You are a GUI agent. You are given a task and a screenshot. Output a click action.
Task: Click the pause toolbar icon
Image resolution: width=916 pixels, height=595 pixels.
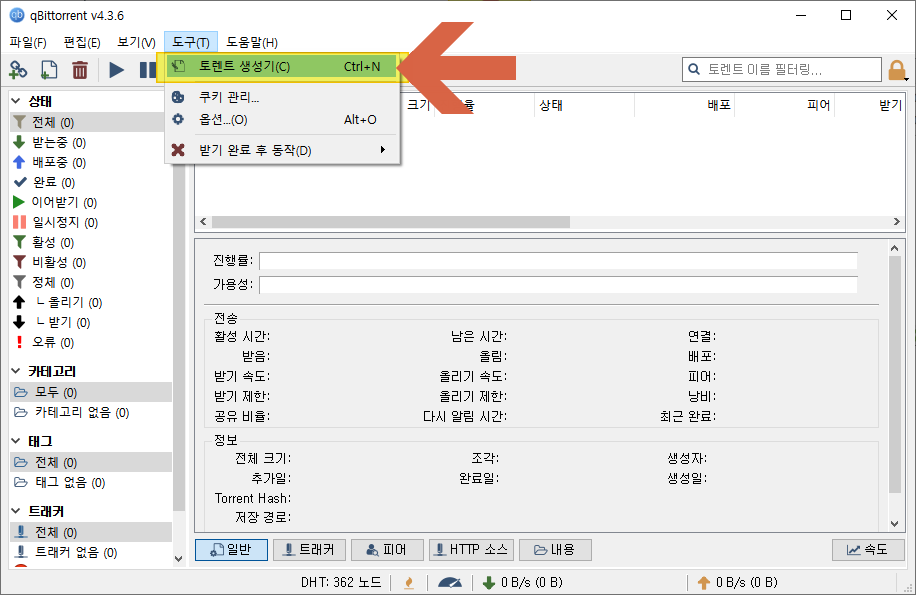147,70
